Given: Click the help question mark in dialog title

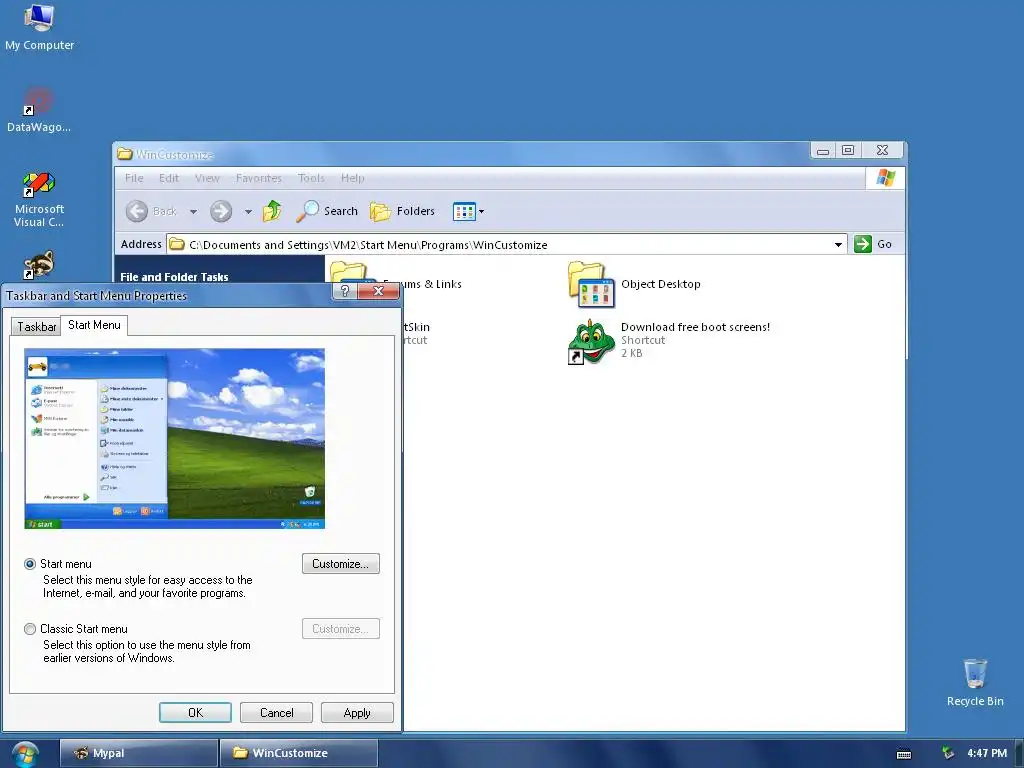Looking at the screenshot, I should [x=345, y=291].
